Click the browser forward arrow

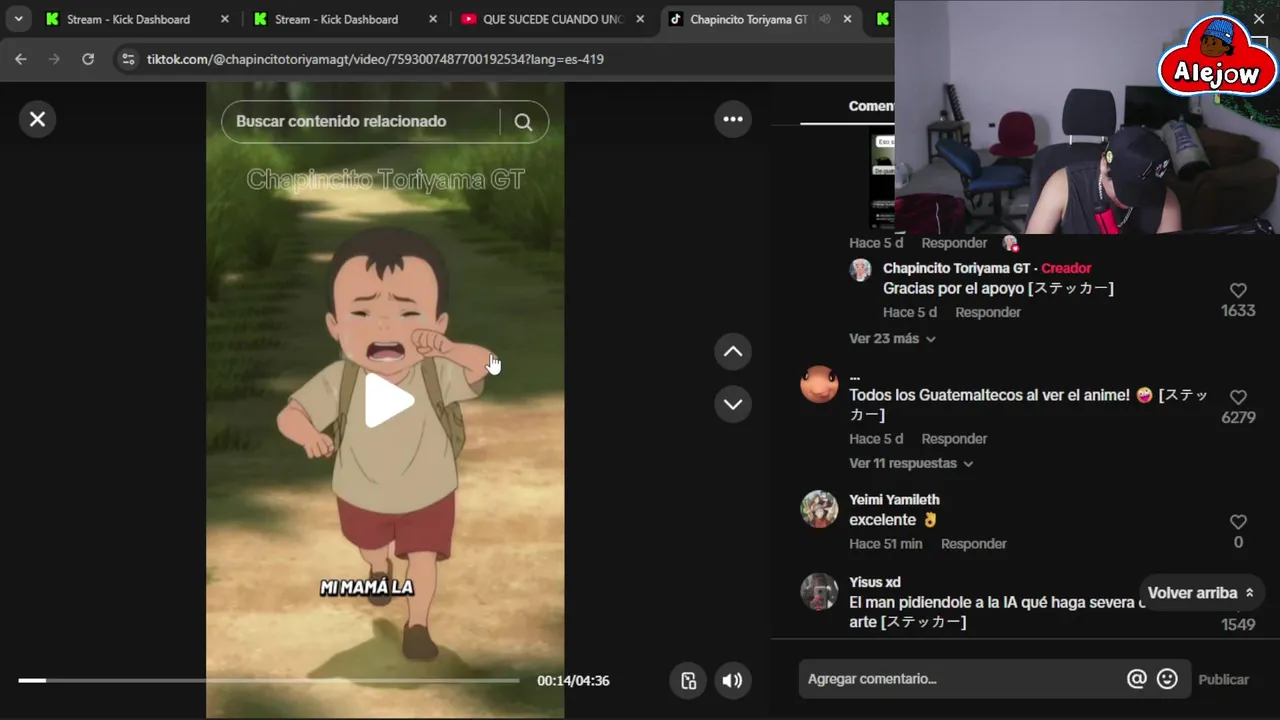click(x=54, y=59)
